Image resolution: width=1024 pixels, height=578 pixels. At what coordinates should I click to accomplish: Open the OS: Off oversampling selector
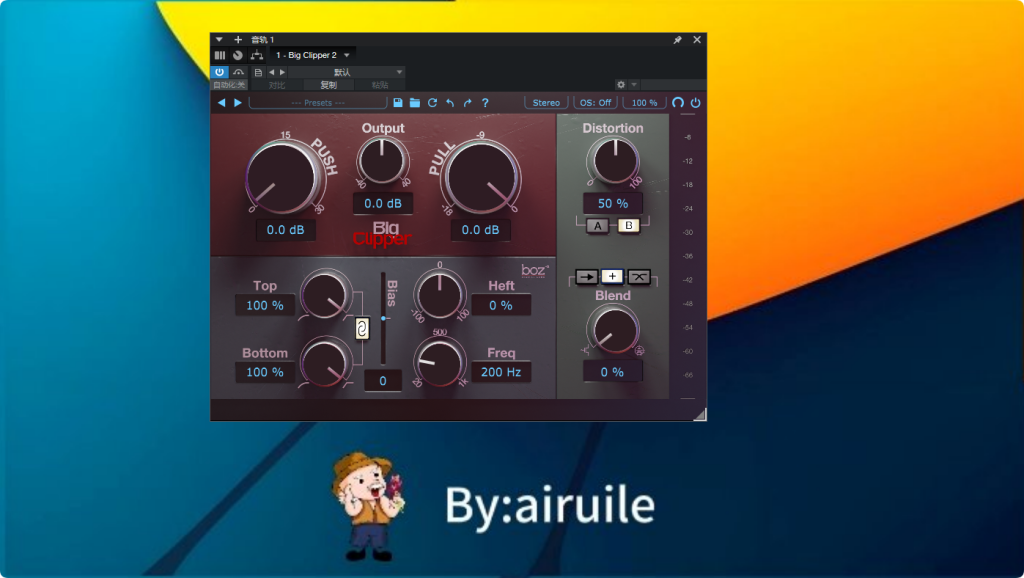coord(596,103)
